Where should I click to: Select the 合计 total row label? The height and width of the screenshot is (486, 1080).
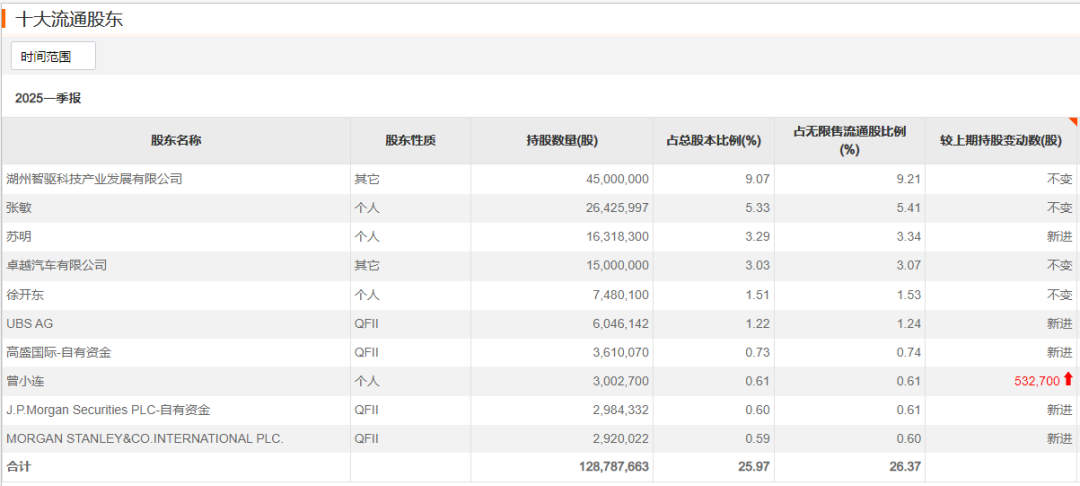tap(19, 468)
